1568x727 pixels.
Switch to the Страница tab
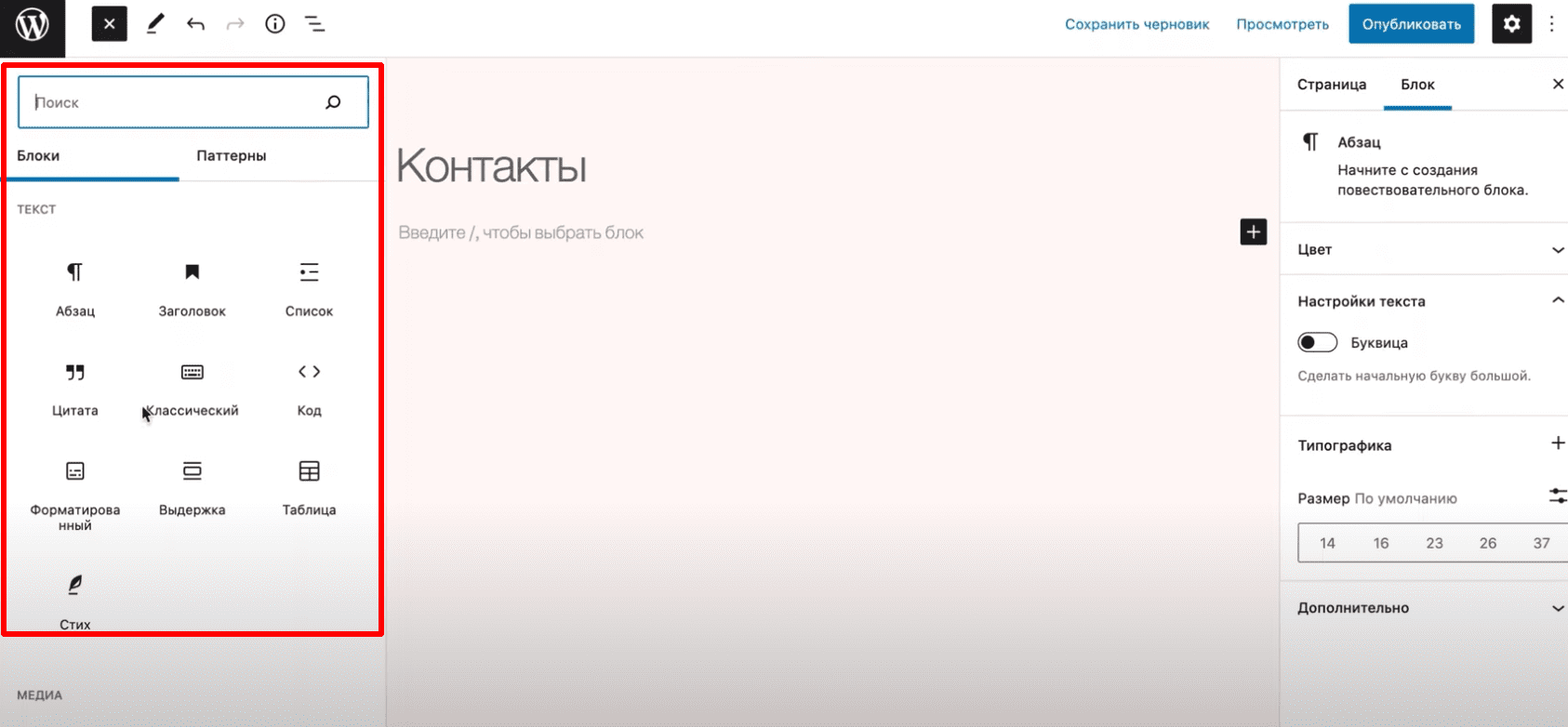(1332, 85)
